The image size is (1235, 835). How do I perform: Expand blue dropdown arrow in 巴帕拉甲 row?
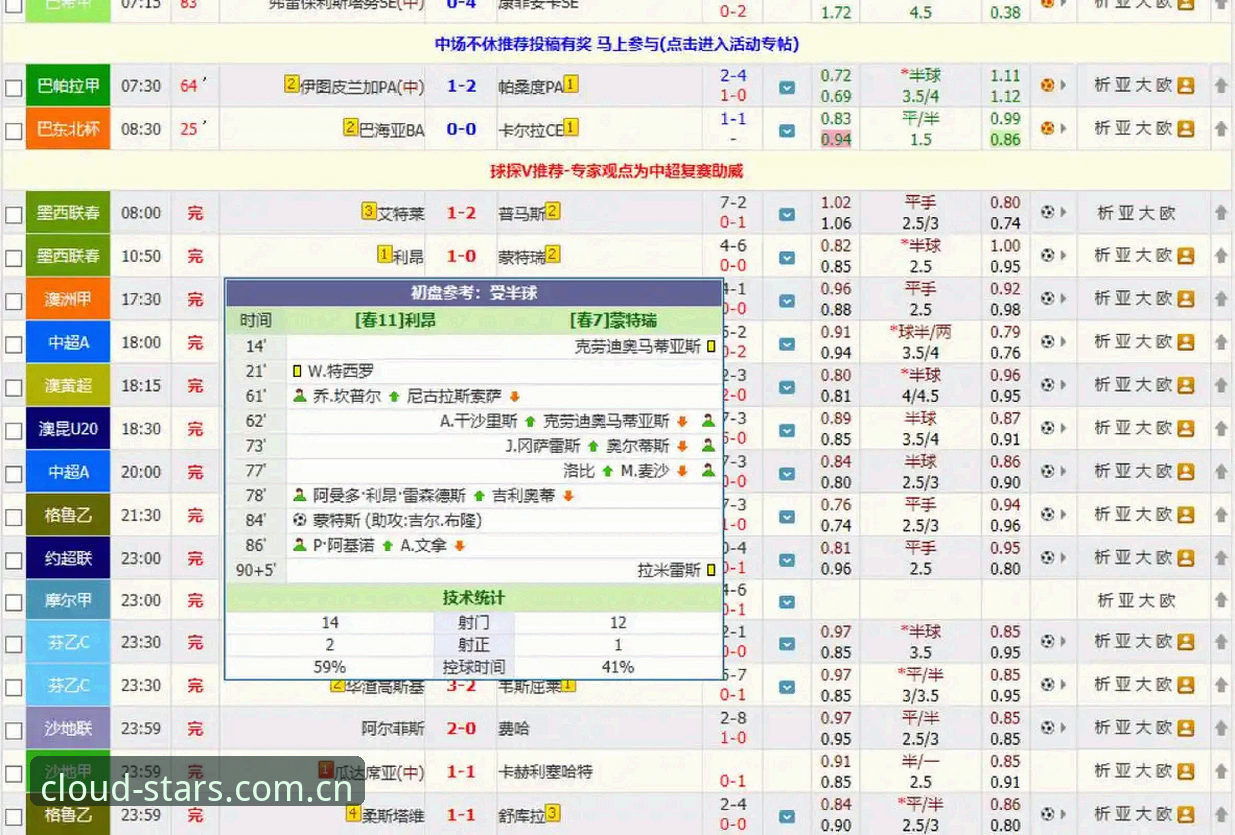pos(787,88)
